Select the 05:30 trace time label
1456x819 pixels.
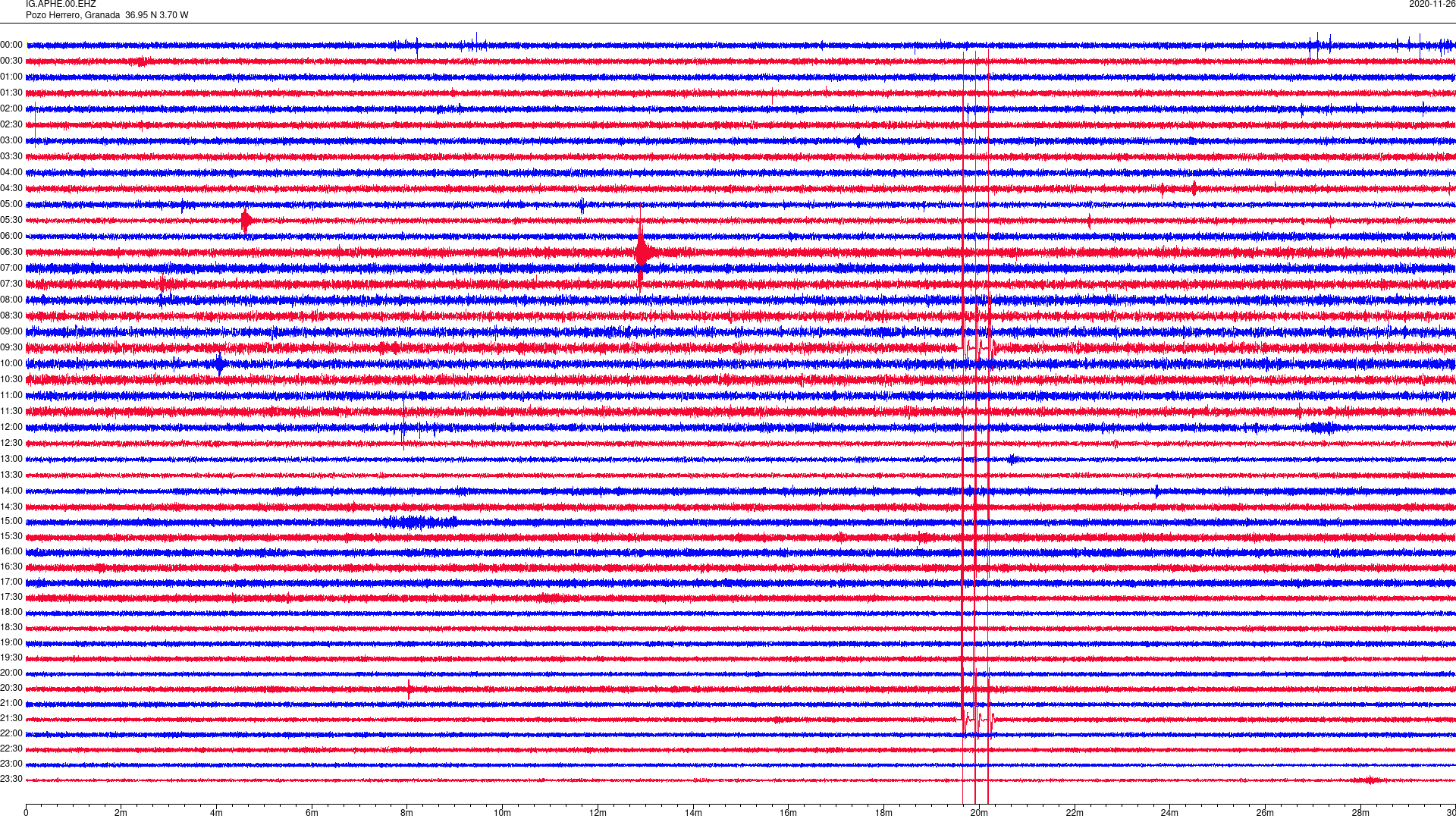pyautogui.click(x=11, y=220)
